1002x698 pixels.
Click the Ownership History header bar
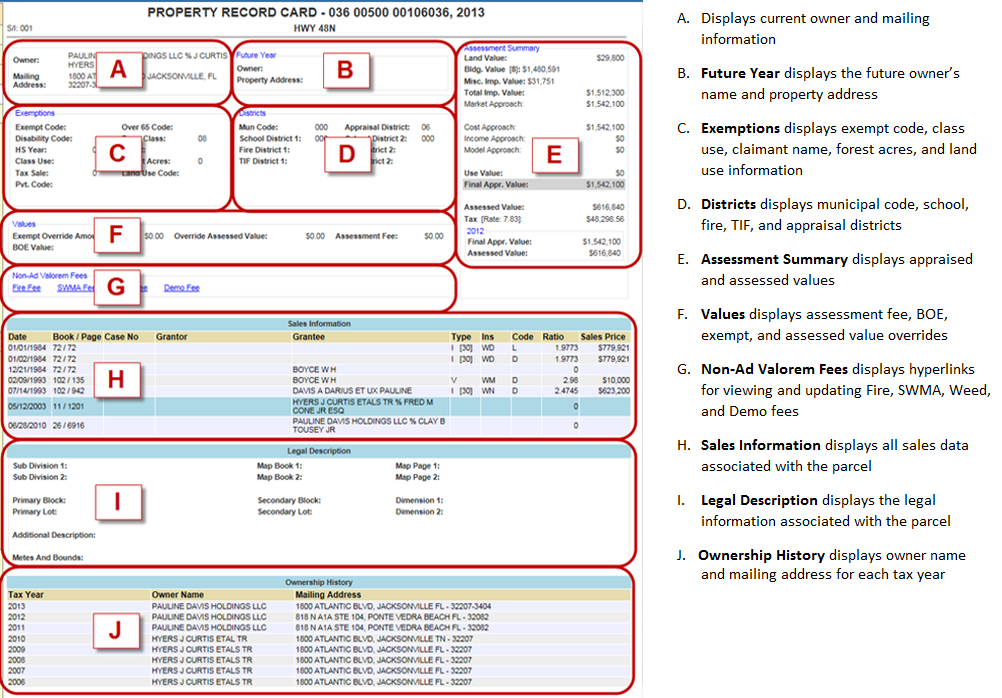click(319, 582)
